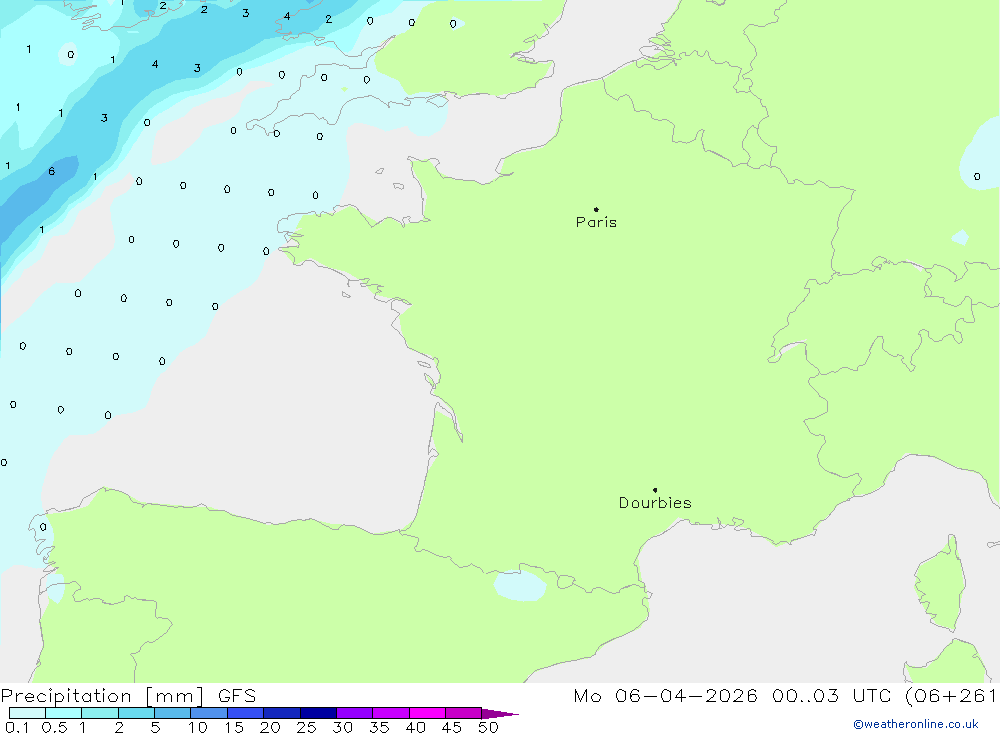Image resolution: width=1000 pixels, height=733 pixels.
Task: Click the Paris city label
Action: [x=596, y=222]
